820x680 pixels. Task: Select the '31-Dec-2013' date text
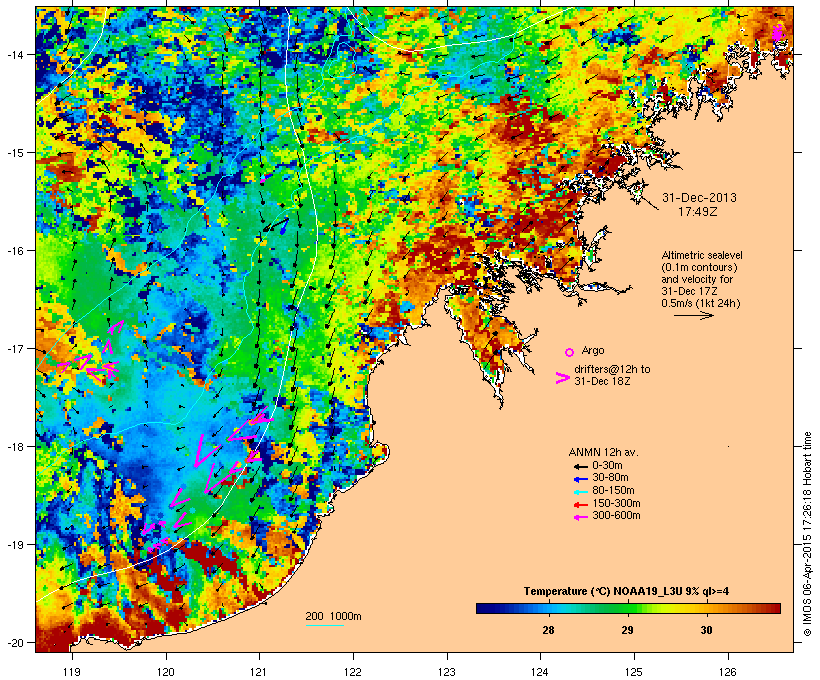coord(699,198)
